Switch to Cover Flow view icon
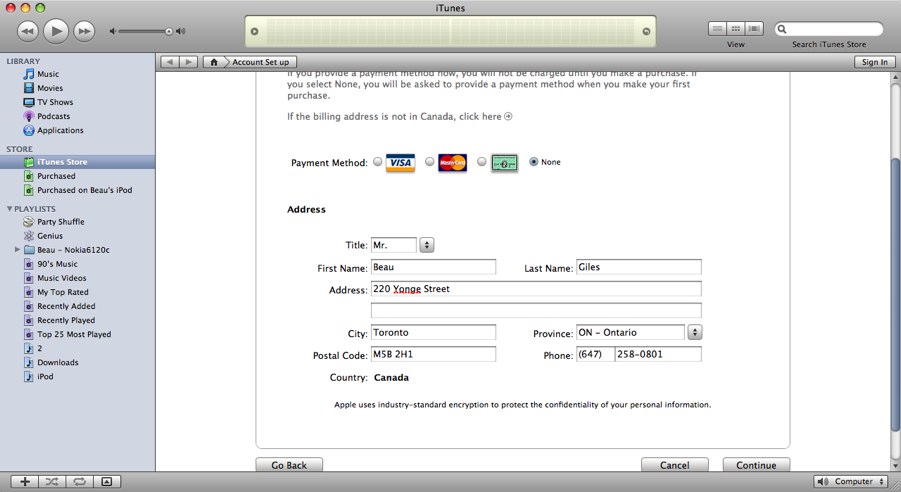This screenshot has height=492, width=901. coord(754,29)
